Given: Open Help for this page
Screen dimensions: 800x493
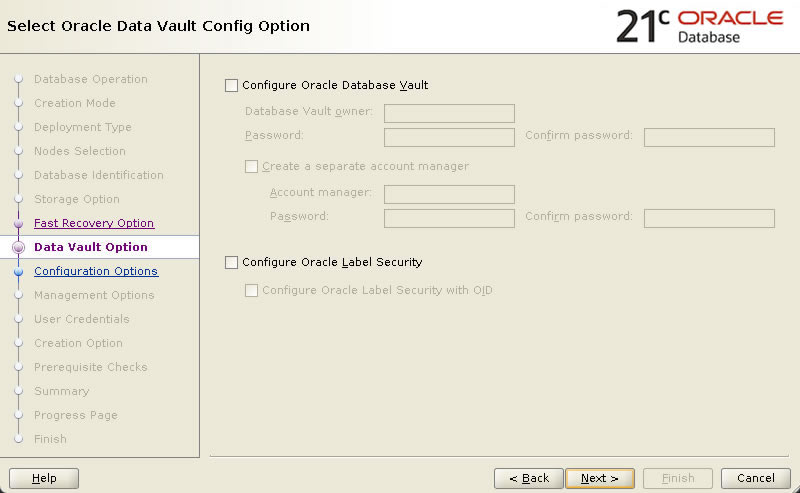Looking at the screenshot, I should coord(44,478).
